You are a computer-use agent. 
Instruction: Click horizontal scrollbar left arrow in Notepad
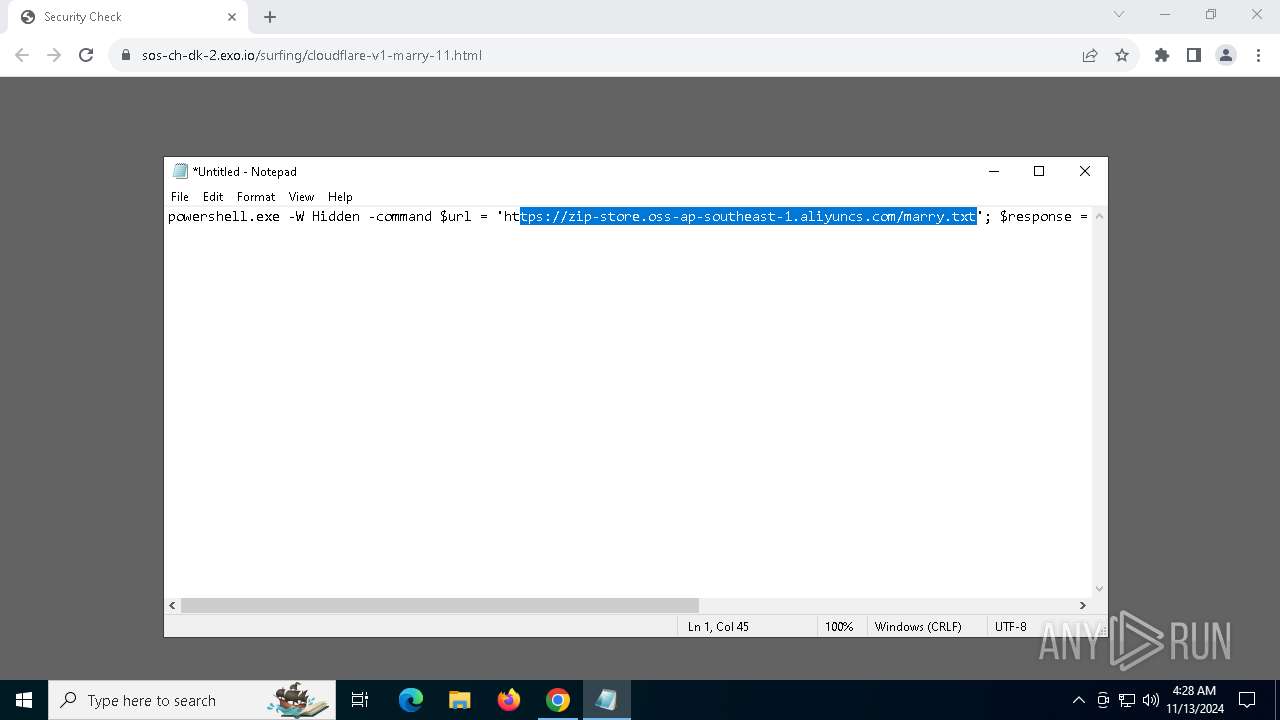(x=172, y=605)
